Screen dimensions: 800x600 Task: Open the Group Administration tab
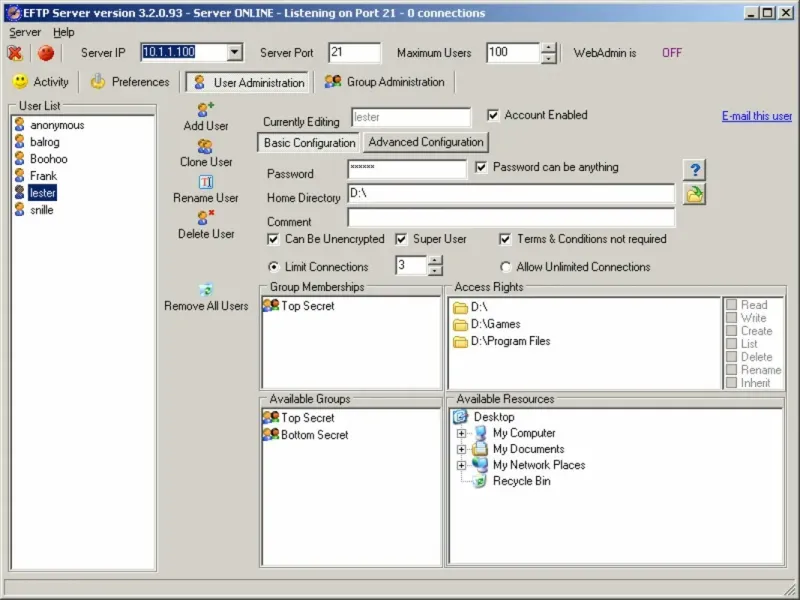[385, 82]
